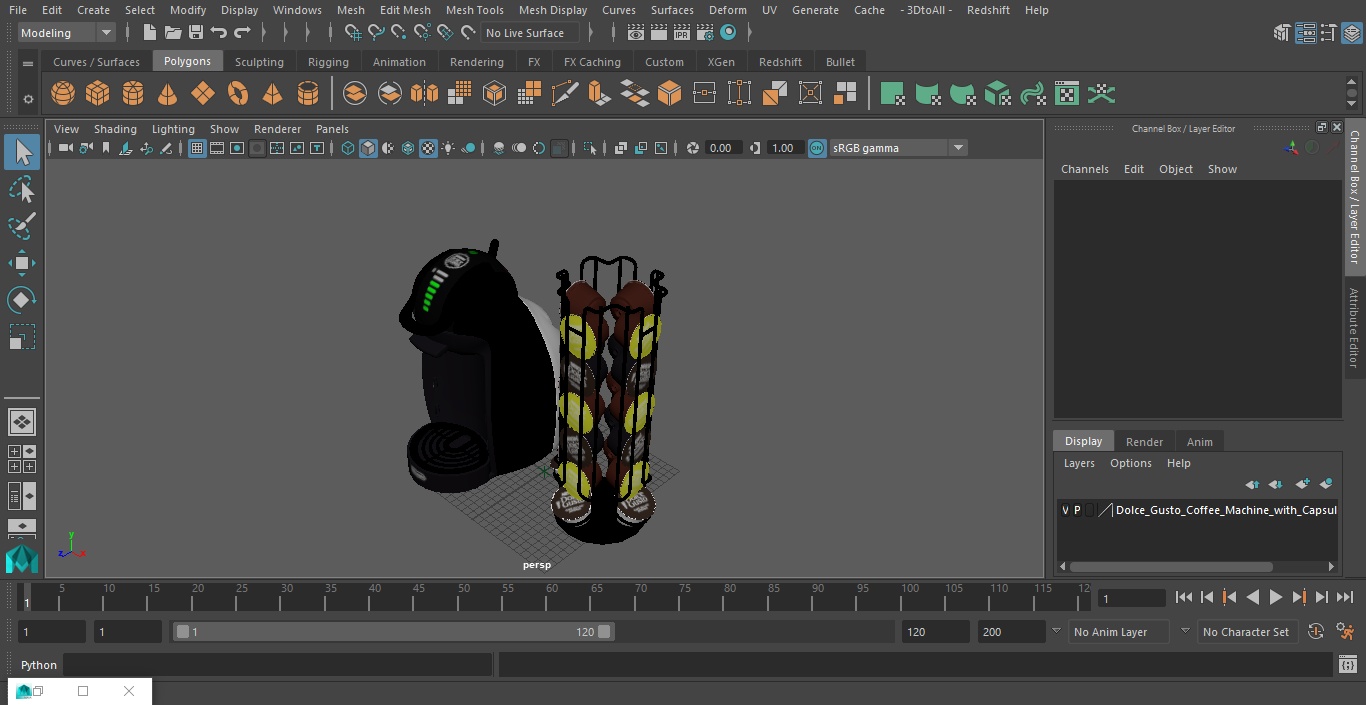Undo the last action via toolbar arrow

[219, 33]
